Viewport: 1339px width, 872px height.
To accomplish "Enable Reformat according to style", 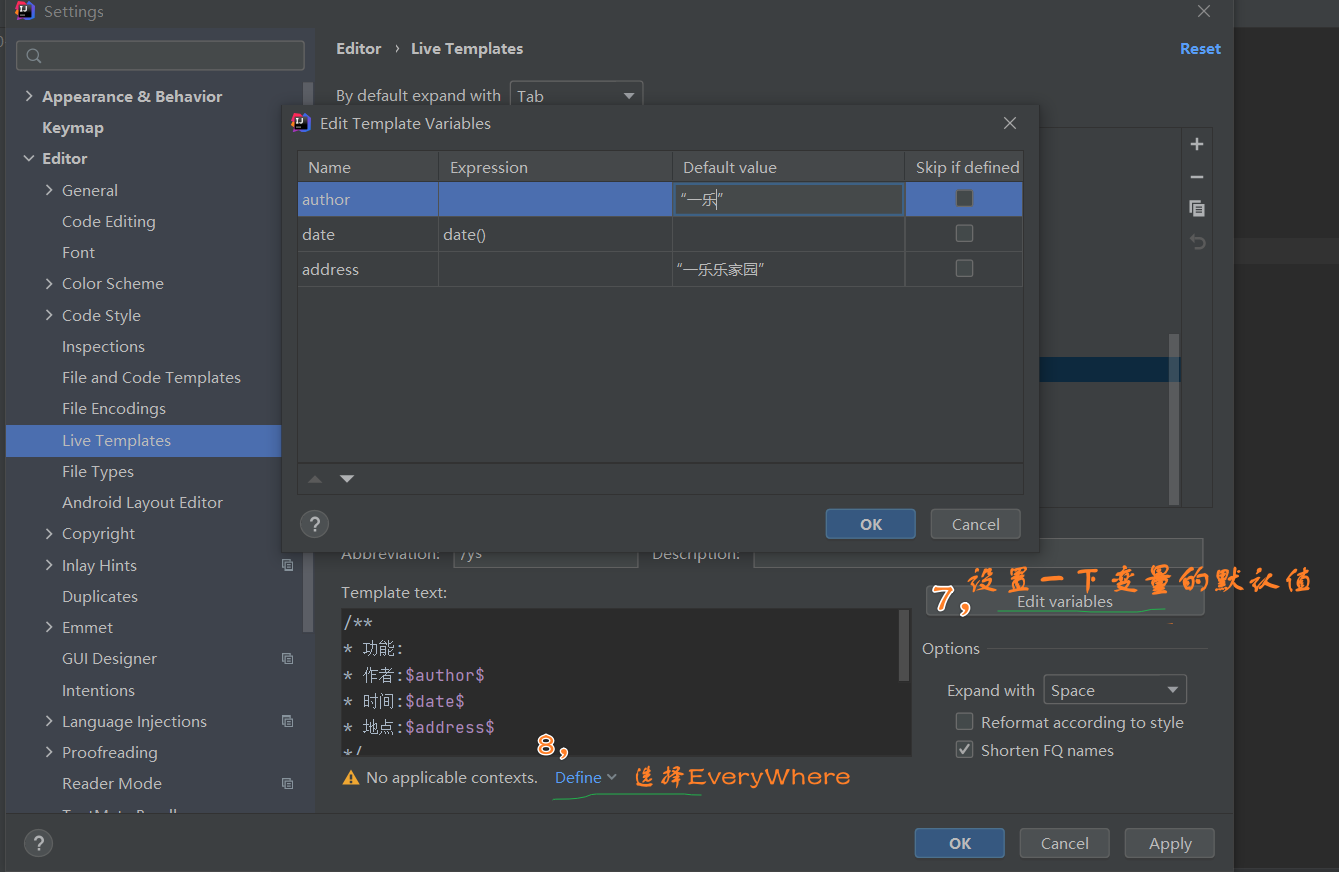I will tap(964, 721).
